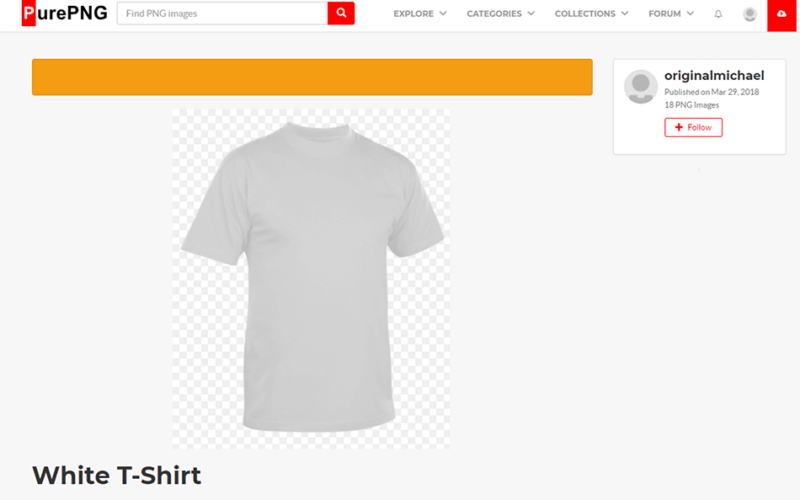
Task: Focus the Find PNG images search field
Action: (x=222, y=13)
